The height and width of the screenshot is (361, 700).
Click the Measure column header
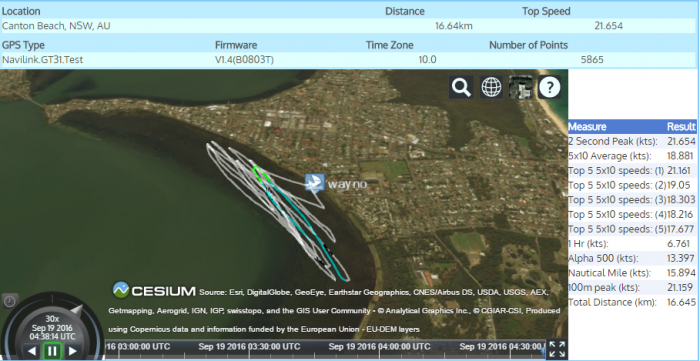coord(587,127)
